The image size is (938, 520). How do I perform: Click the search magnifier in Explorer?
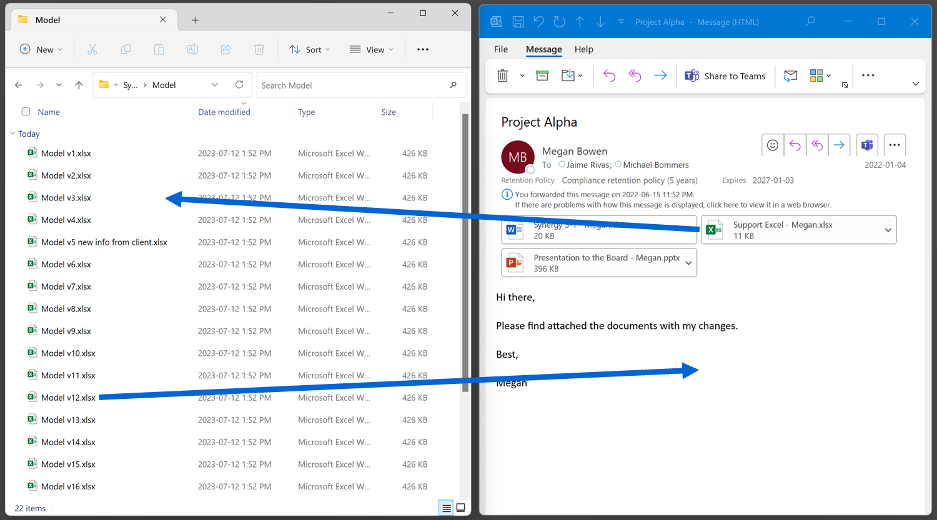[x=453, y=85]
